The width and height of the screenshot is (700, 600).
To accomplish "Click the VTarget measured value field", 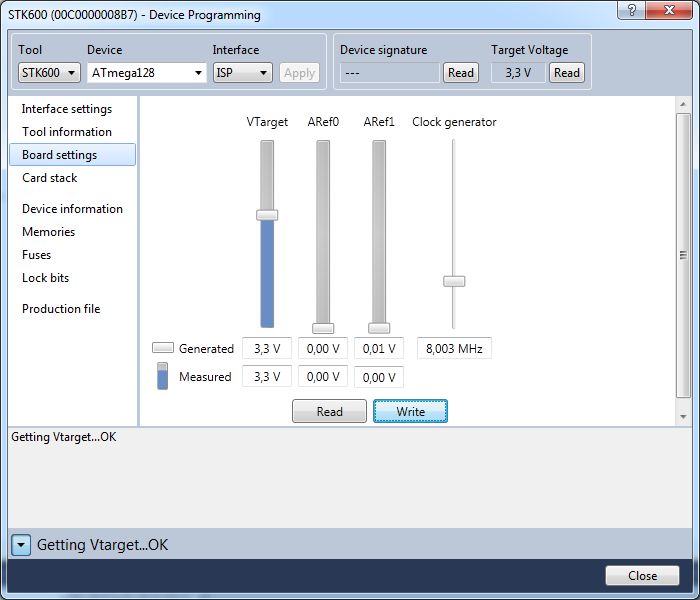I will [267, 376].
